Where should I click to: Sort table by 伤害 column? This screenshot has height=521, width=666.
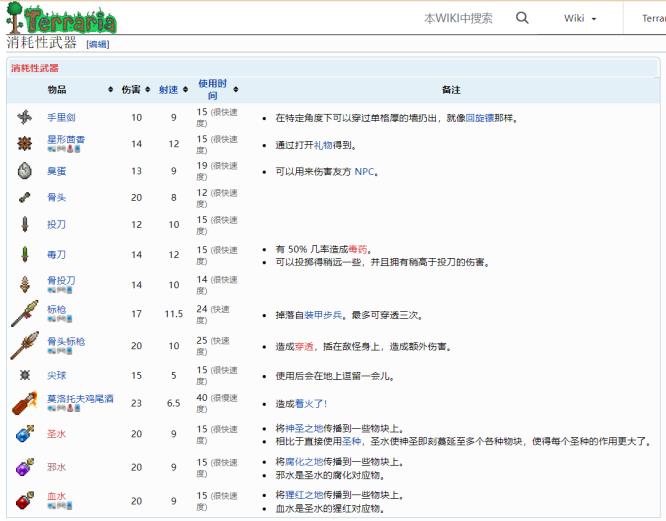pos(131,90)
